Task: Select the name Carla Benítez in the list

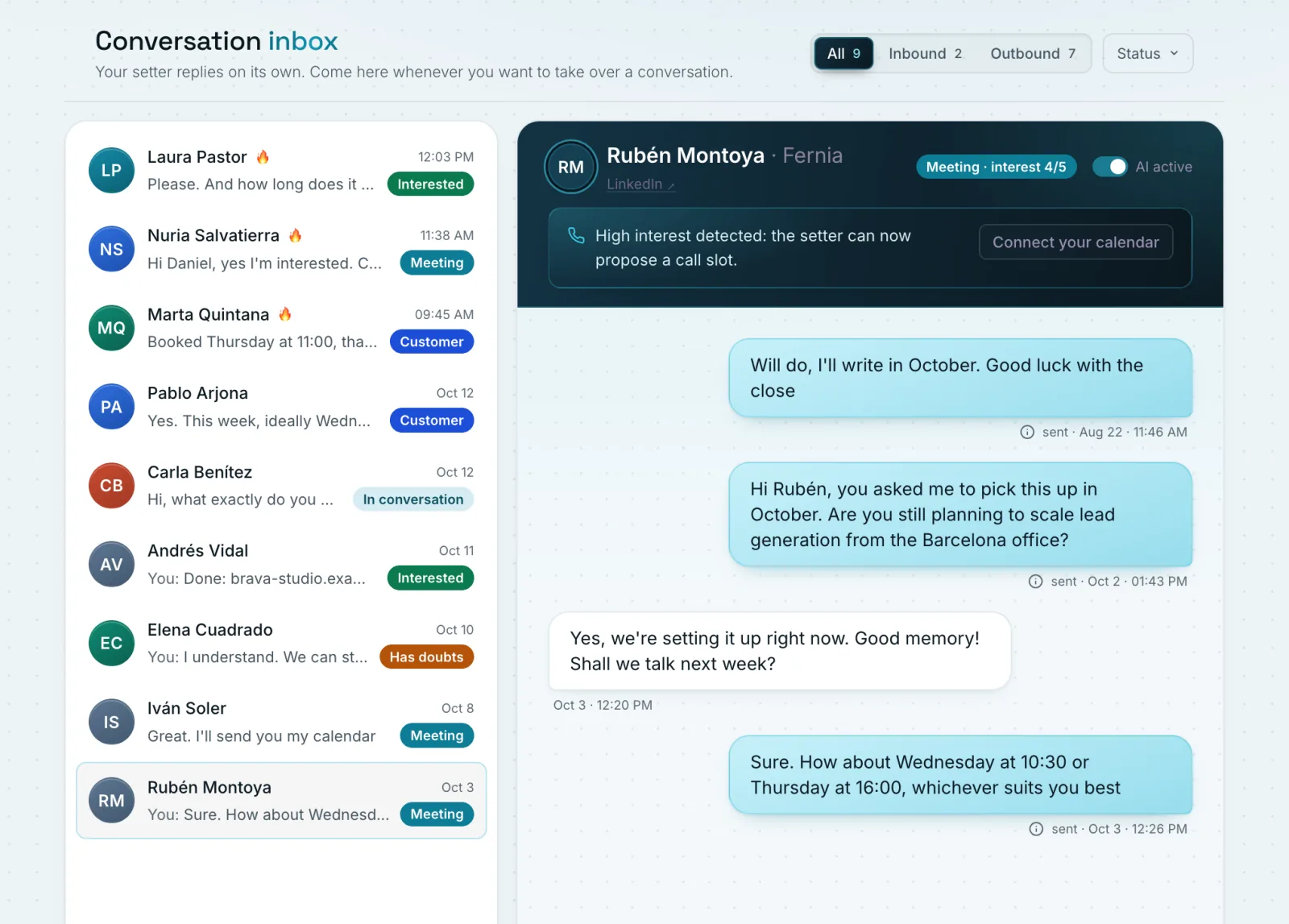Action: (200, 472)
